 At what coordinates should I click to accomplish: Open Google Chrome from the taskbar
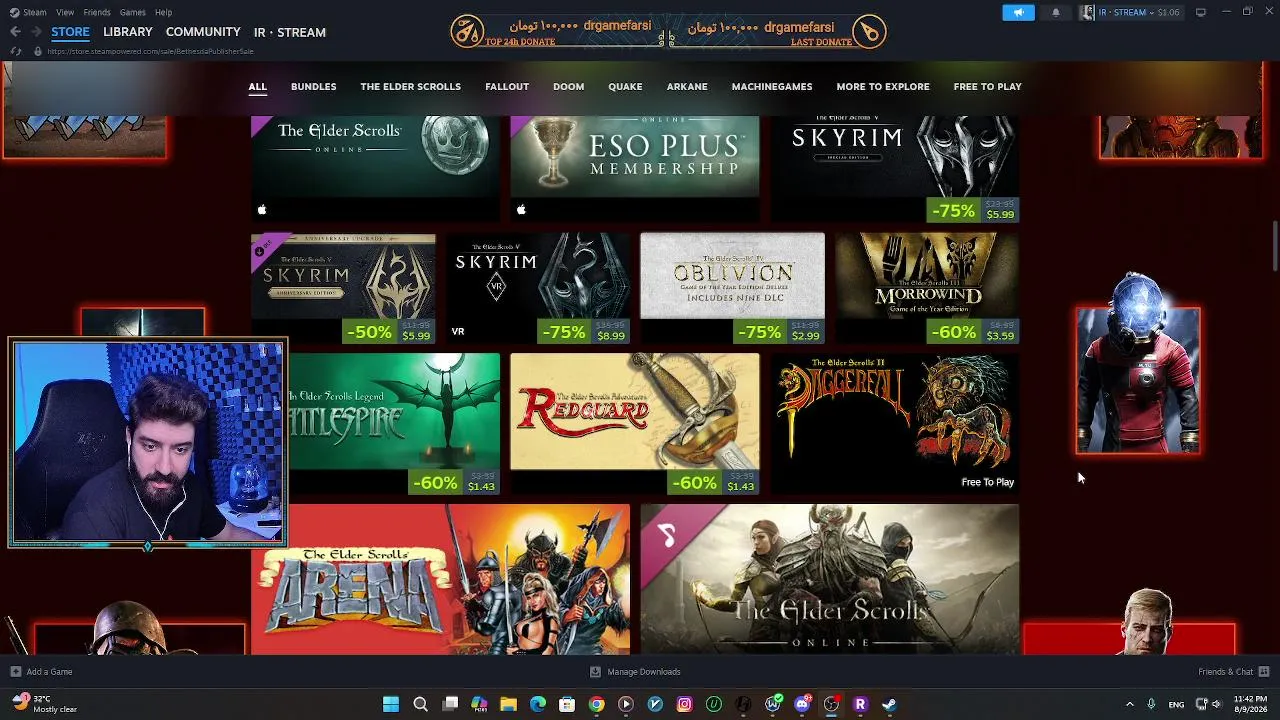point(596,704)
